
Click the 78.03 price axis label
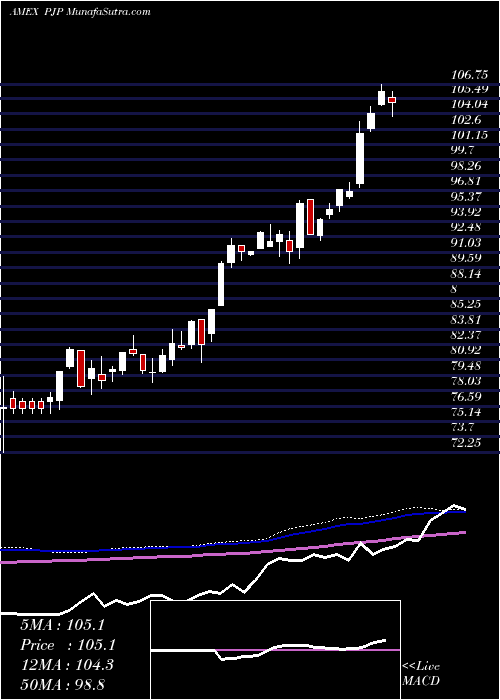[x=466, y=381]
